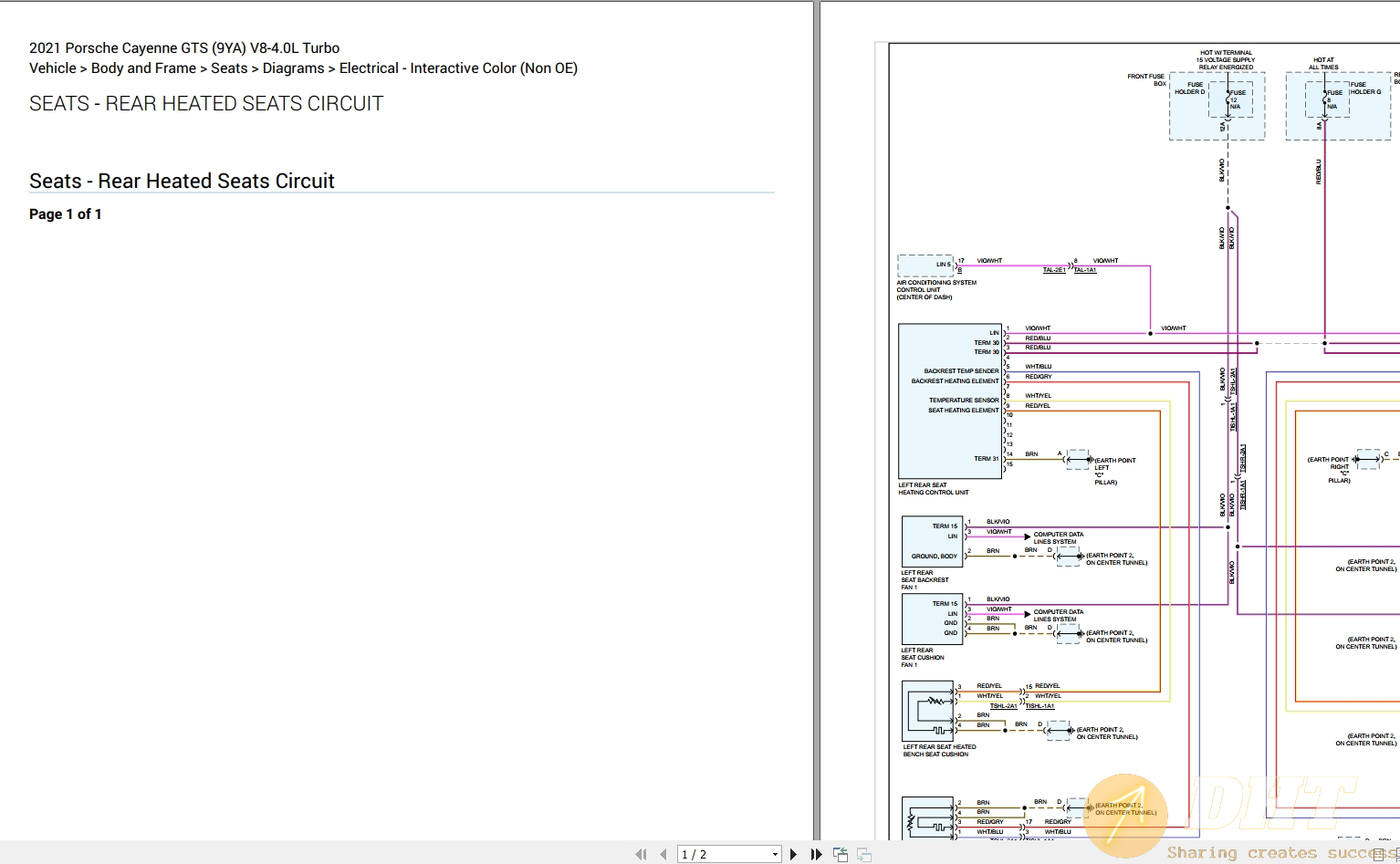The width and height of the screenshot is (1400, 864).
Task: Jump to the last page
Action: [x=816, y=854]
